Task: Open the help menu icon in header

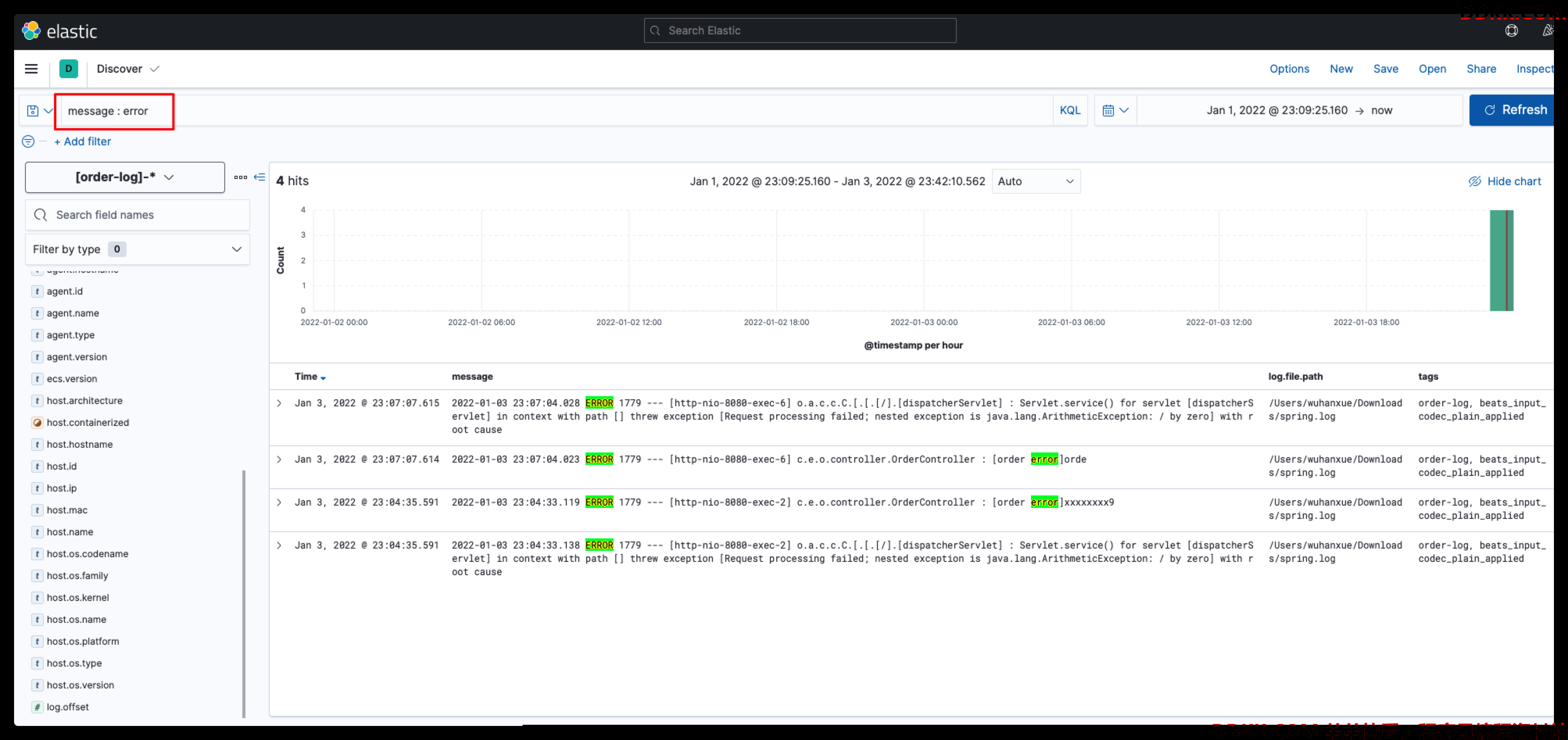Action: coord(1511,30)
